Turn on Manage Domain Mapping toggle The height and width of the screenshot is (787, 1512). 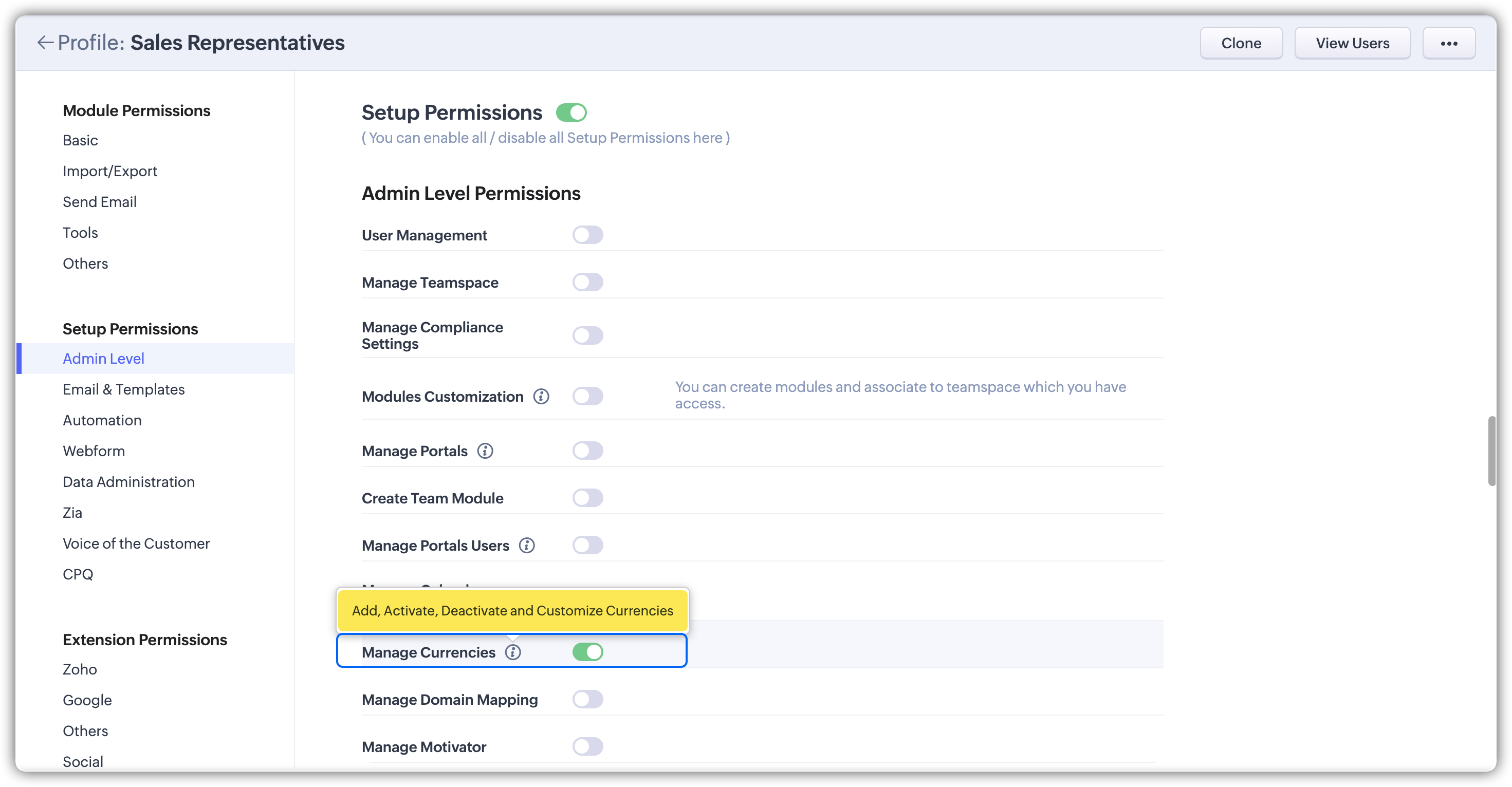587,700
